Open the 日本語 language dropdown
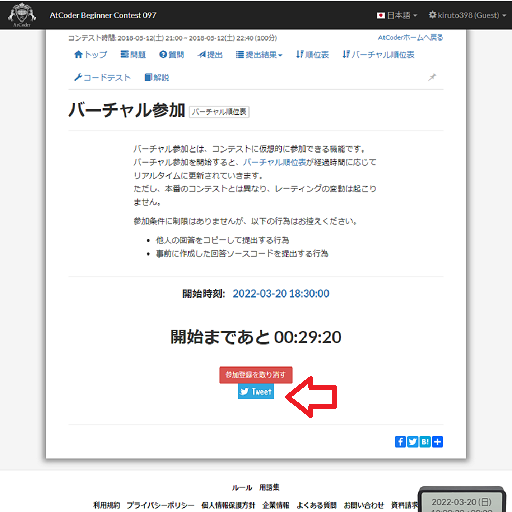Viewport: 512px width, 512px height. [397, 15]
